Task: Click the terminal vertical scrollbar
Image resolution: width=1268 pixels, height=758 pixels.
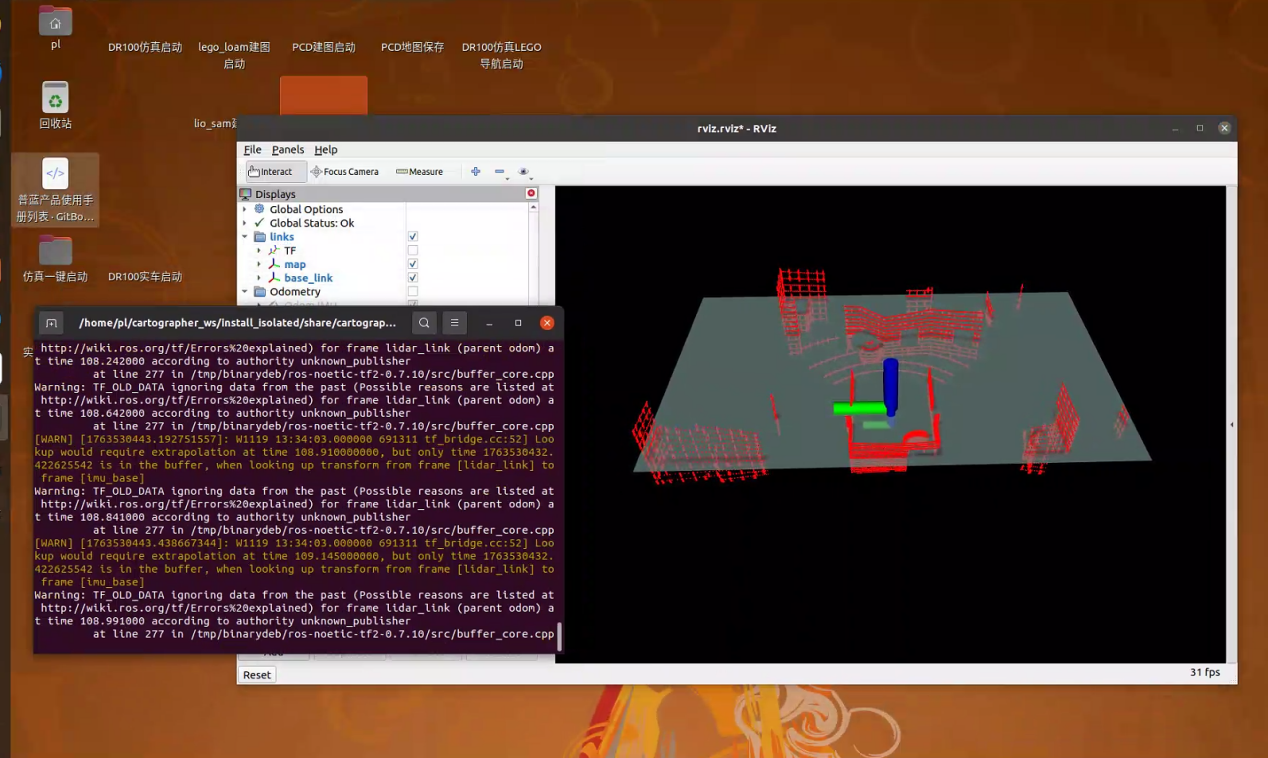Action: coord(559,636)
